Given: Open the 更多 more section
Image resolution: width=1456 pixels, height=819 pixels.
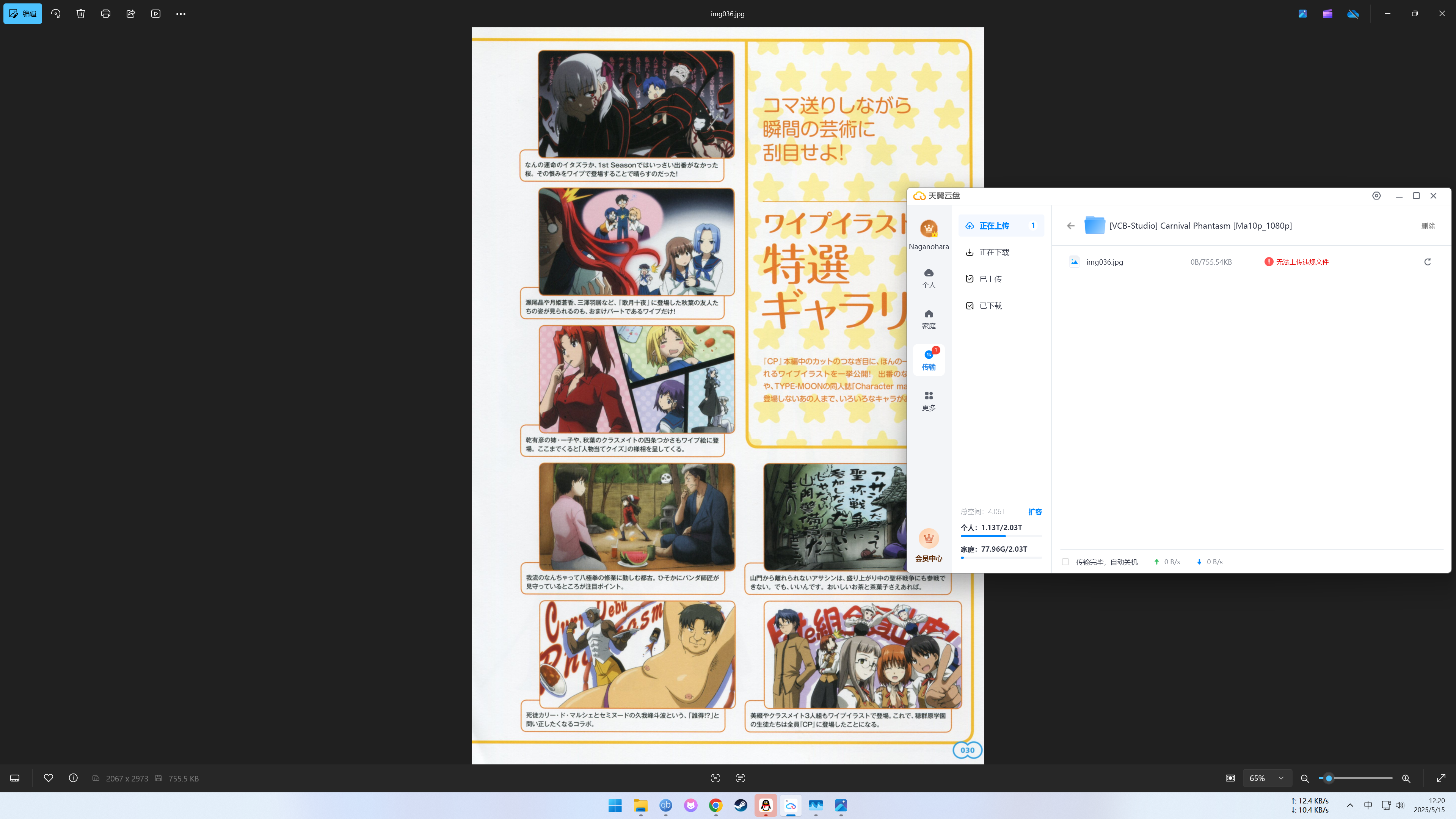Looking at the screenshot, I should click(929, 401).
